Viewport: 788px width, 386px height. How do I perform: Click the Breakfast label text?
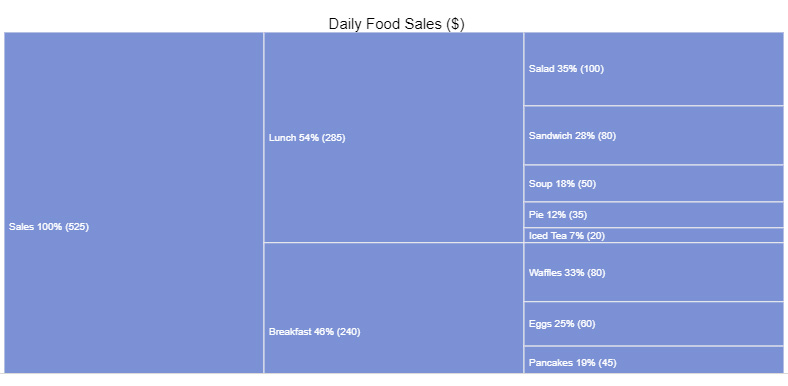[290, 332]
